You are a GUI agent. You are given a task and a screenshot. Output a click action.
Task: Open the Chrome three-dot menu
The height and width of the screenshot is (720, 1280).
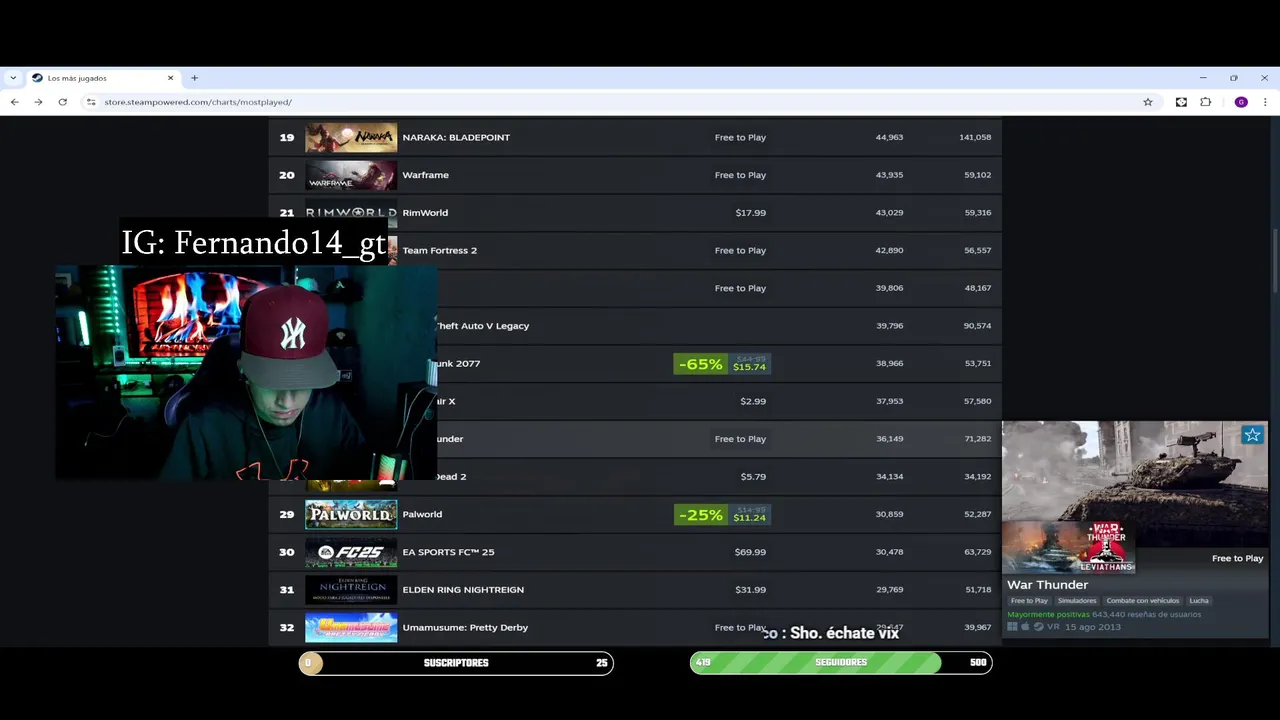pyautogui.click(x=1265, y=102)
